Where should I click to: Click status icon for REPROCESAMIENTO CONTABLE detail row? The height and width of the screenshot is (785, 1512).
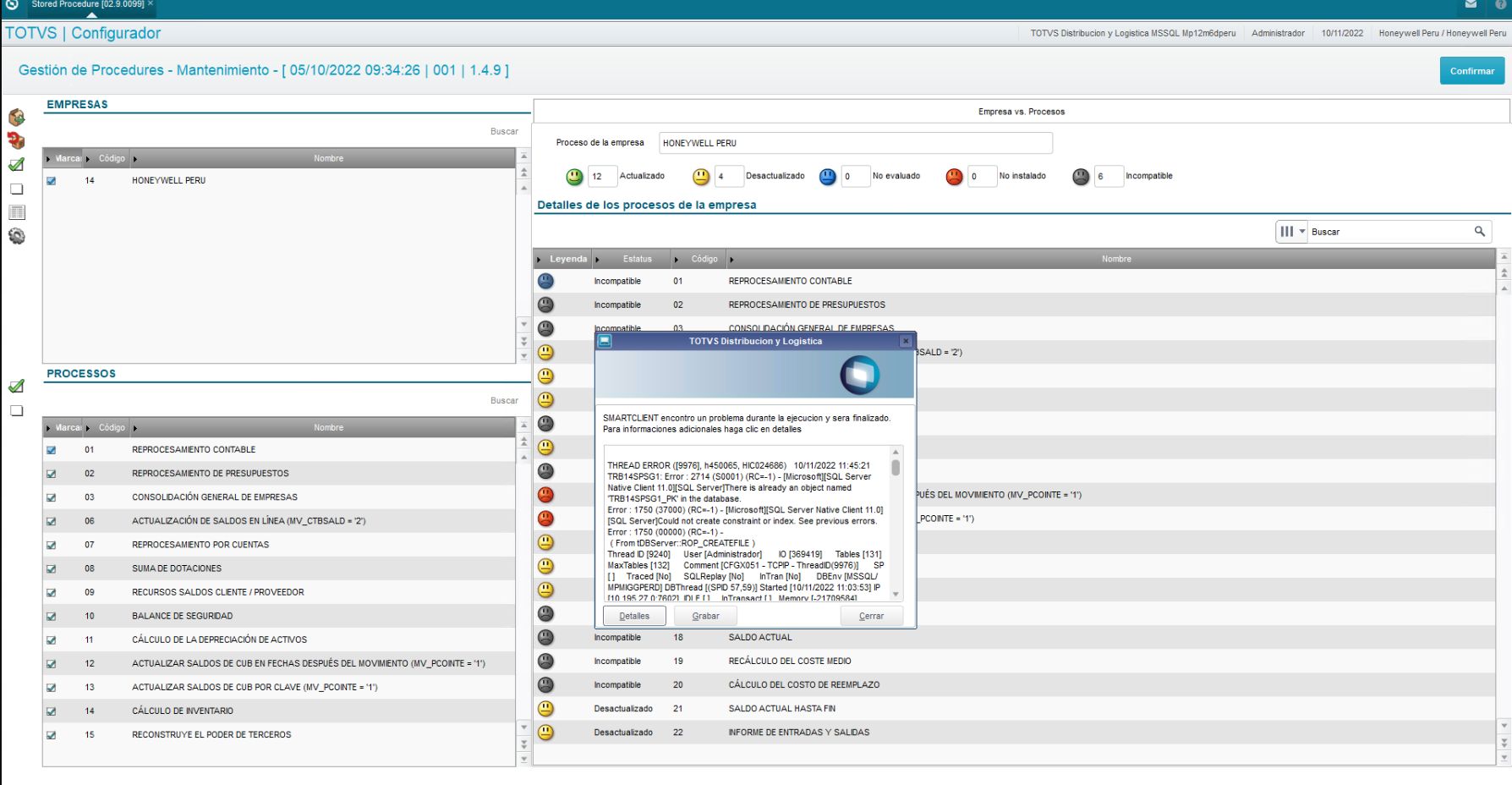(546, 281)
